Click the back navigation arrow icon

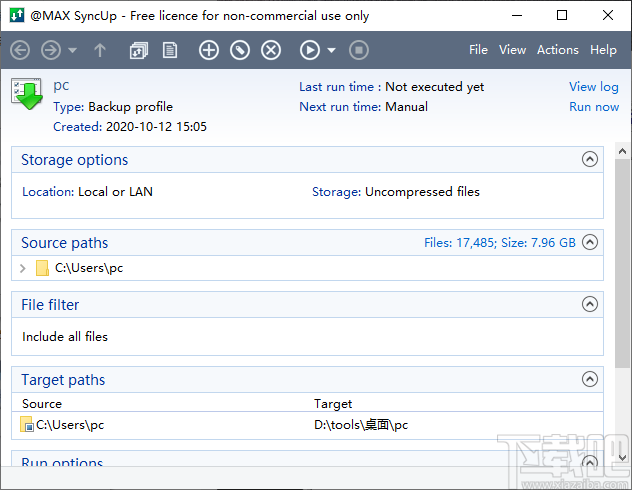tap(20, 50)
